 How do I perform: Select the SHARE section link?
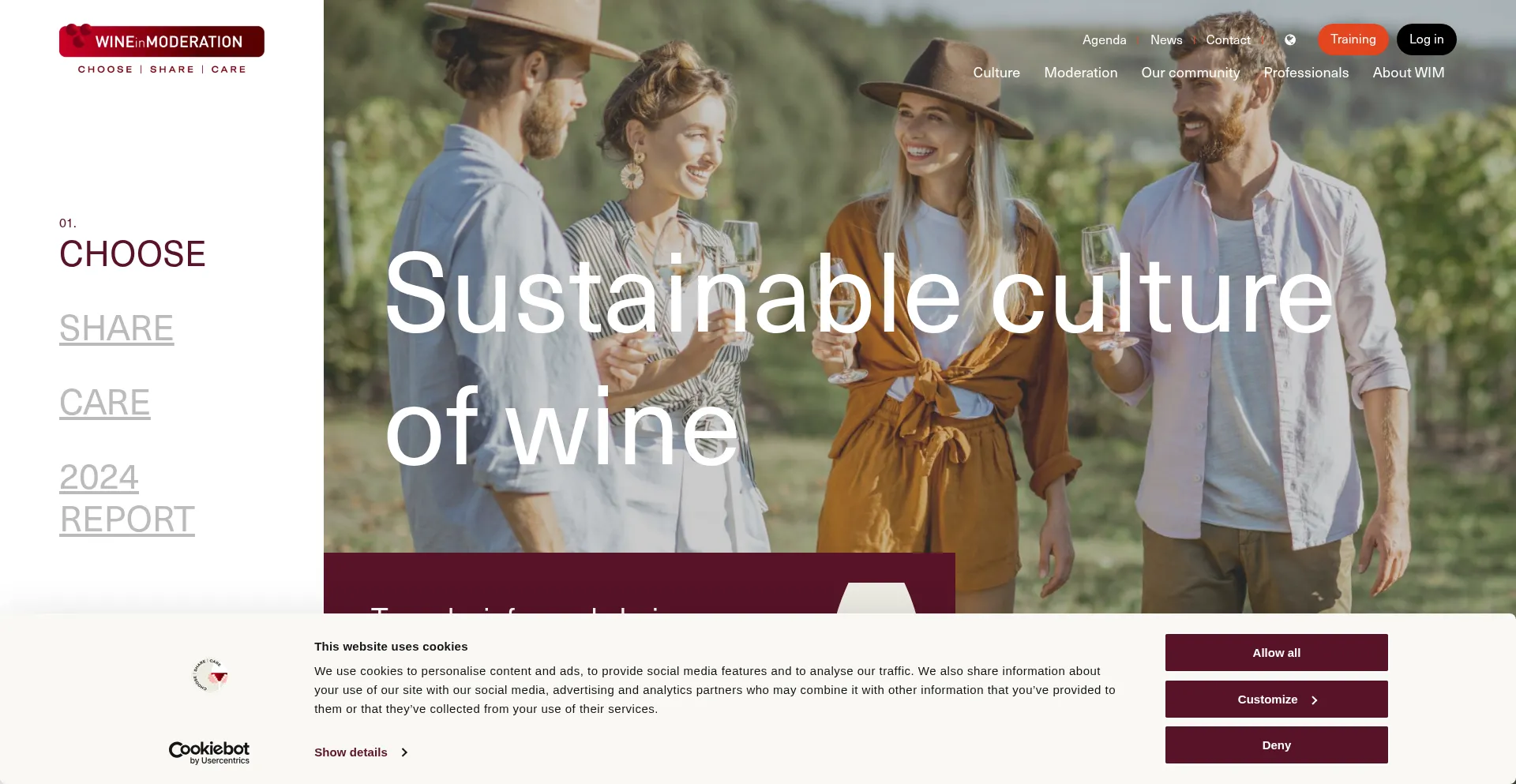tap(117, 328)
